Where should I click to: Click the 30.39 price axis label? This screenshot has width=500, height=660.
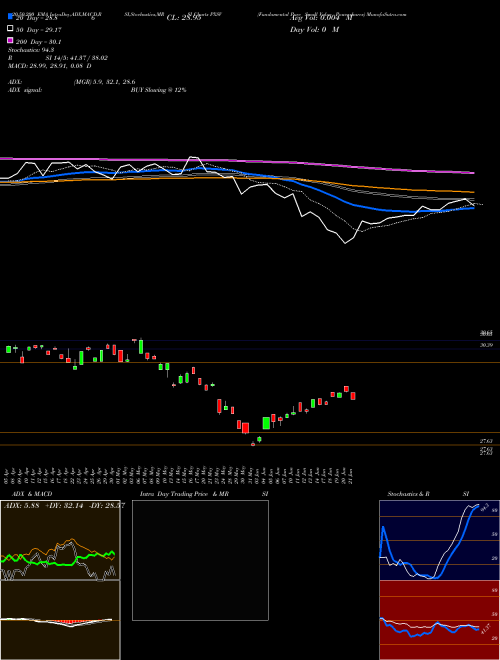[x=486, y=345]
